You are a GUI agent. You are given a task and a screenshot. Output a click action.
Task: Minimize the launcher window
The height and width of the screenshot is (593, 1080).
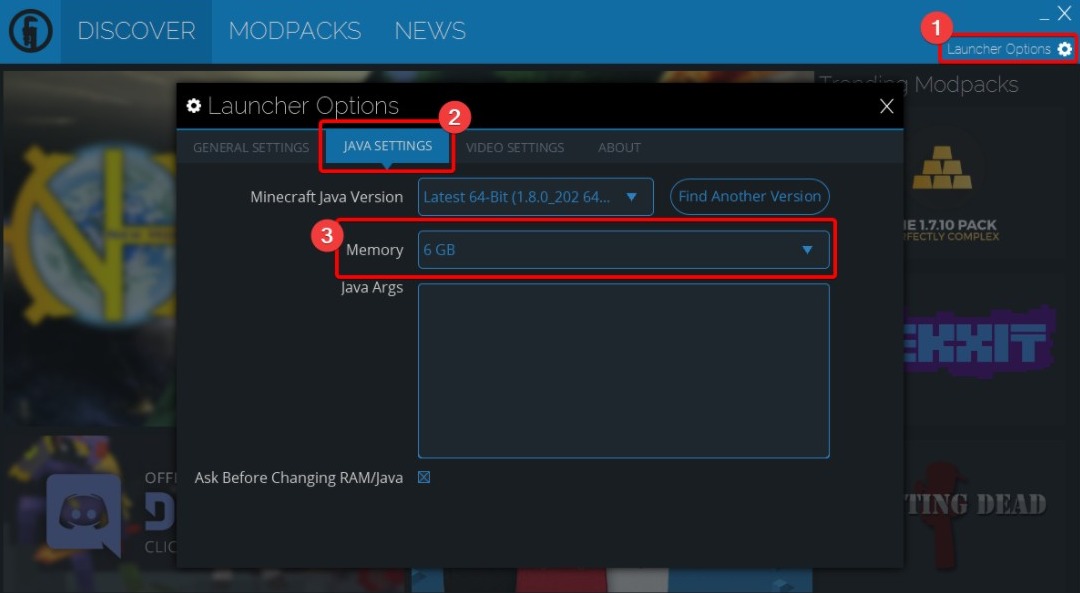click(x=1044, y=15)
